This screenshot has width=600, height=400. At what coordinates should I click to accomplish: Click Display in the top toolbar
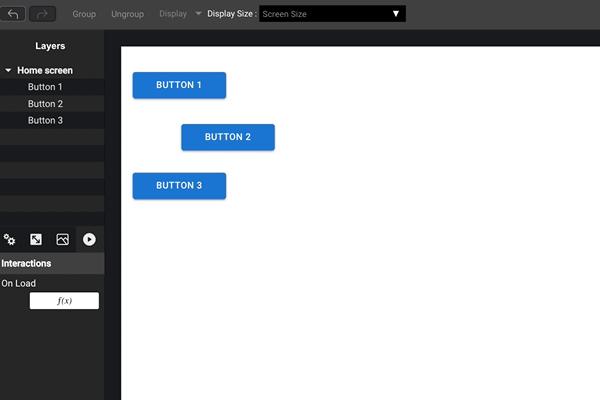point(173,14)
